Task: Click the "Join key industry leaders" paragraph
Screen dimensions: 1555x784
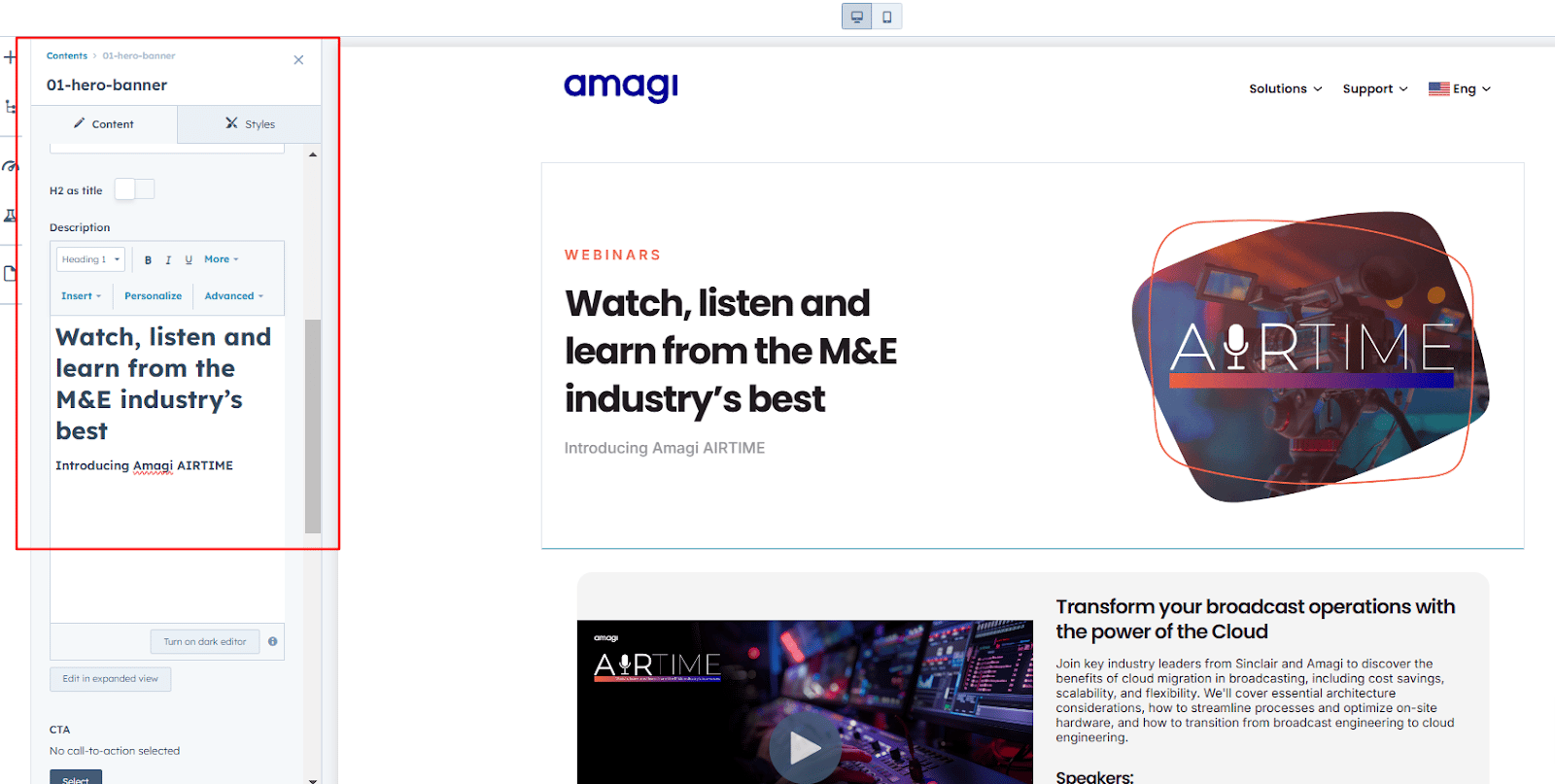Action: tap(1256, 700)
